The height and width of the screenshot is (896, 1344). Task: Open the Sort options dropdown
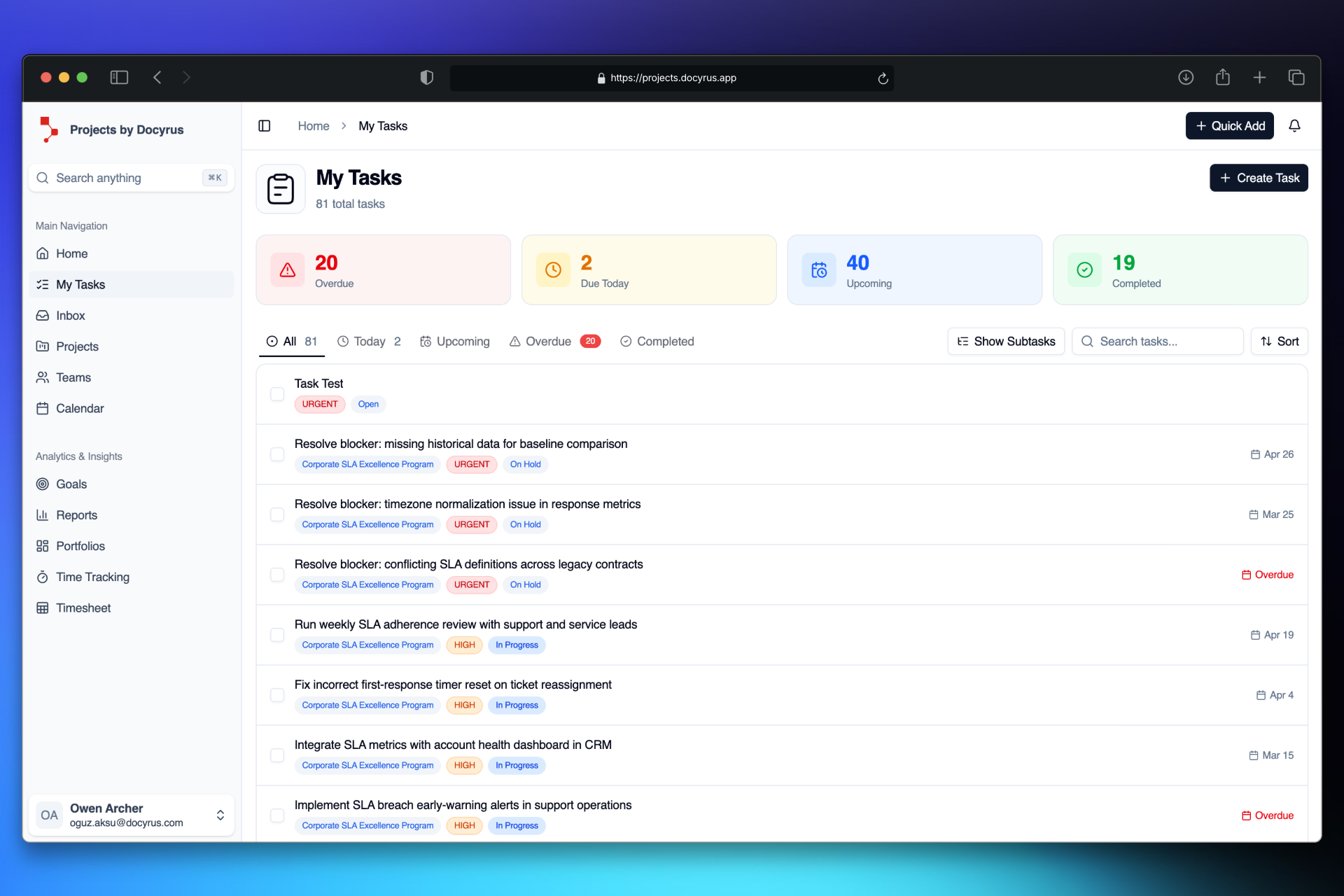click(x=1279, y=342)
